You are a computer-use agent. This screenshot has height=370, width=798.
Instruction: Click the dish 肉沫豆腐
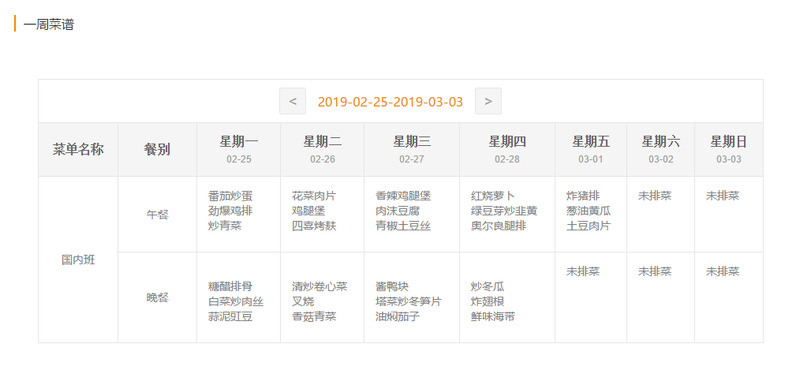pos(397,211)
